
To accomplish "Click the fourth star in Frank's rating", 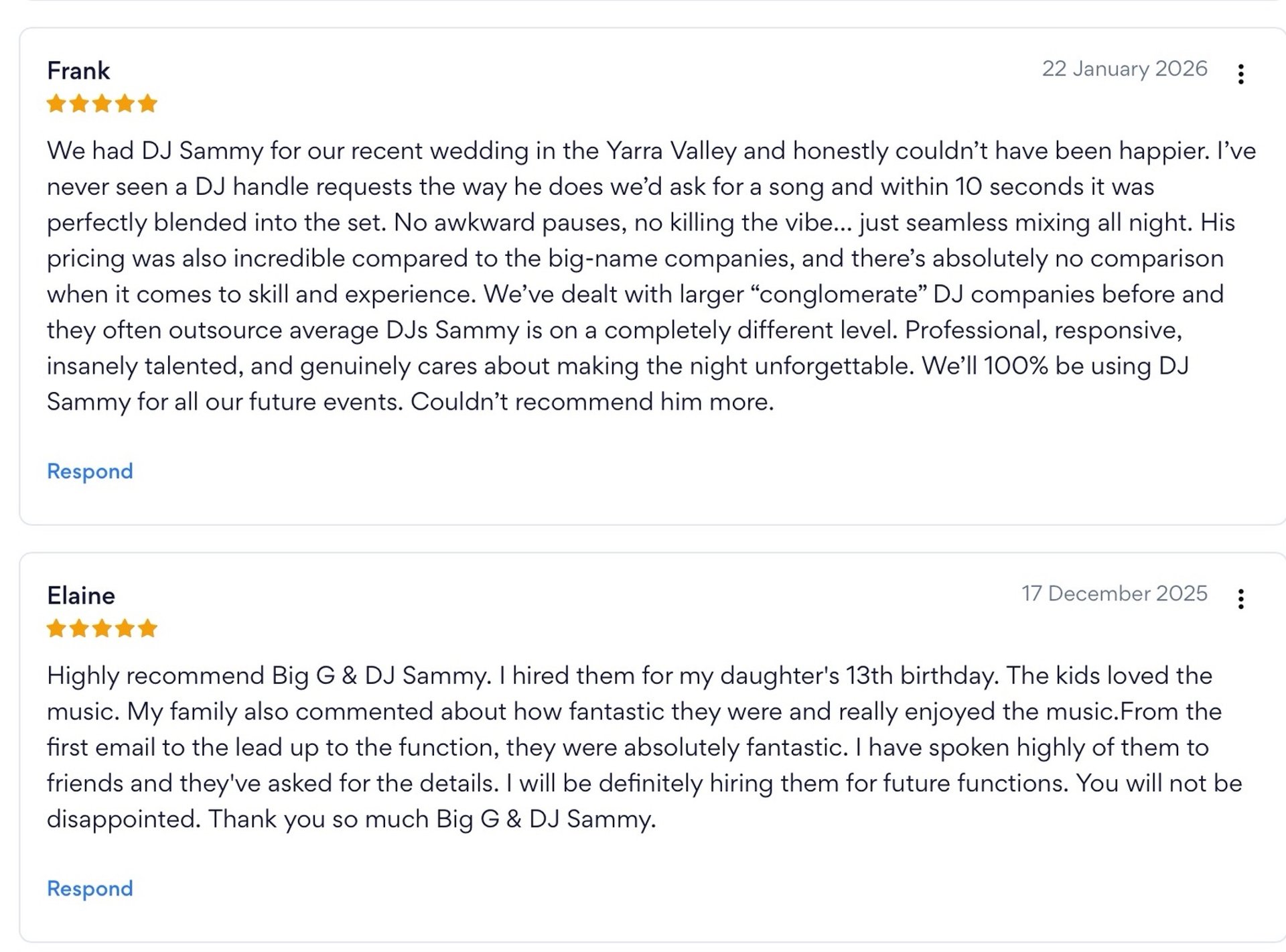I will point(125,104).
